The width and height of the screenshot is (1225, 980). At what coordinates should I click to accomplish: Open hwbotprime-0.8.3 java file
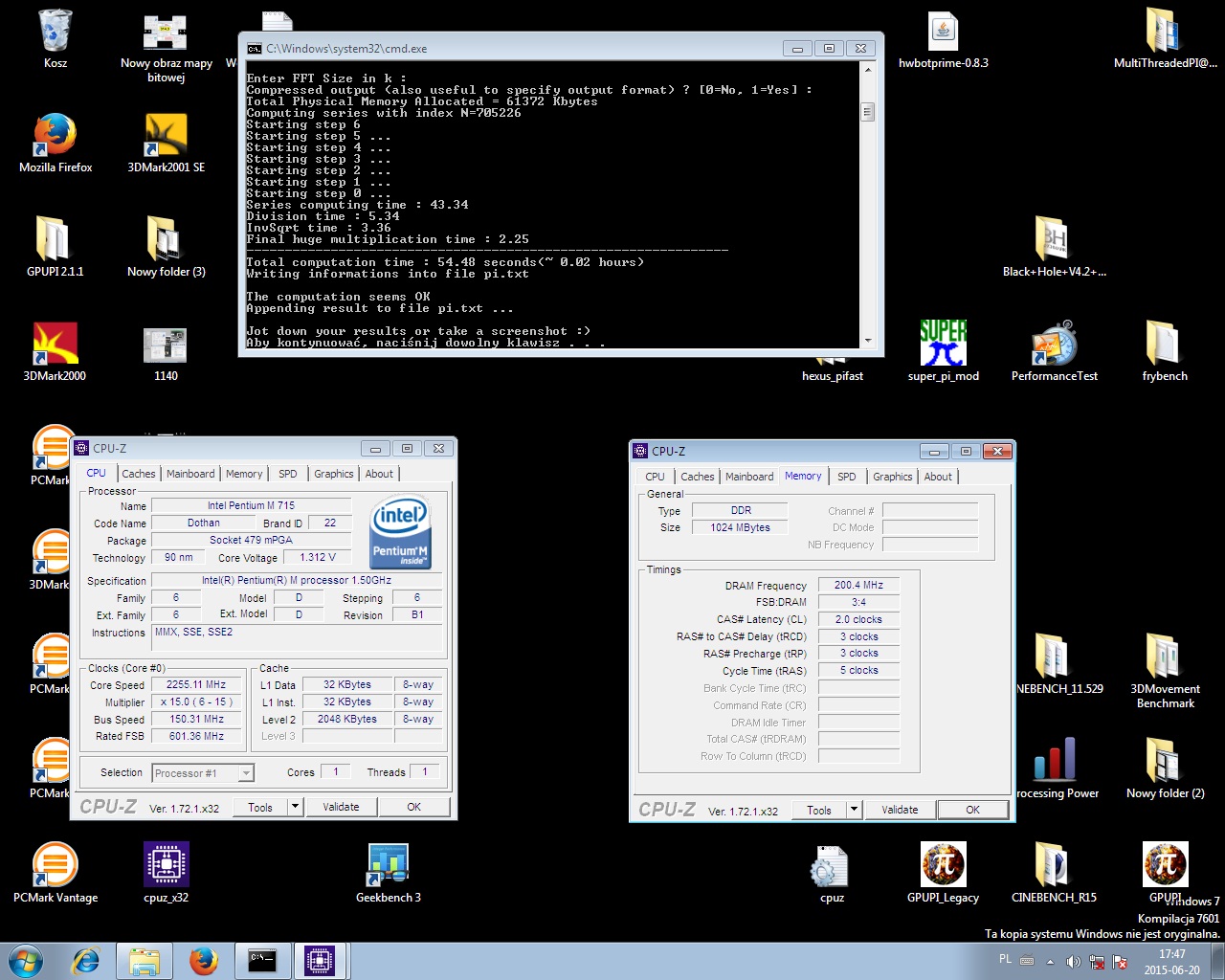click(943, 39)
